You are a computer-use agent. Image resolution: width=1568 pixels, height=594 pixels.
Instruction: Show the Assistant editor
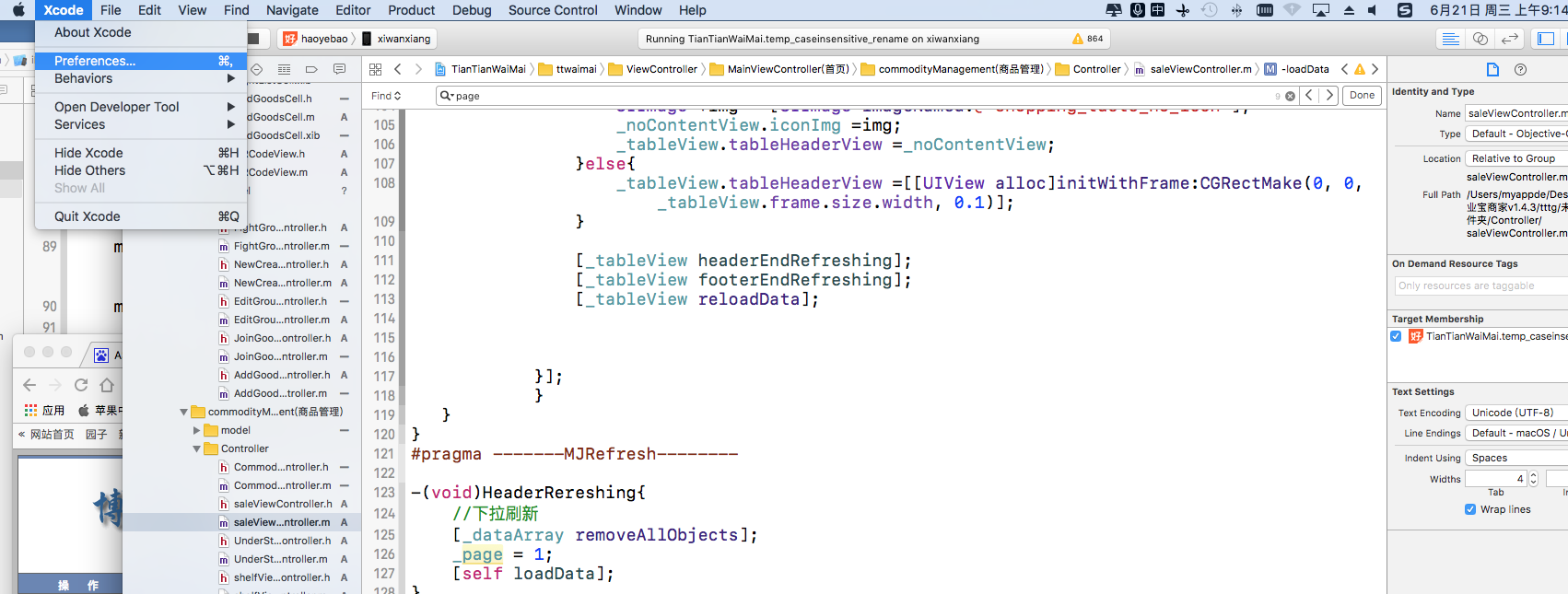(1480, 39)
